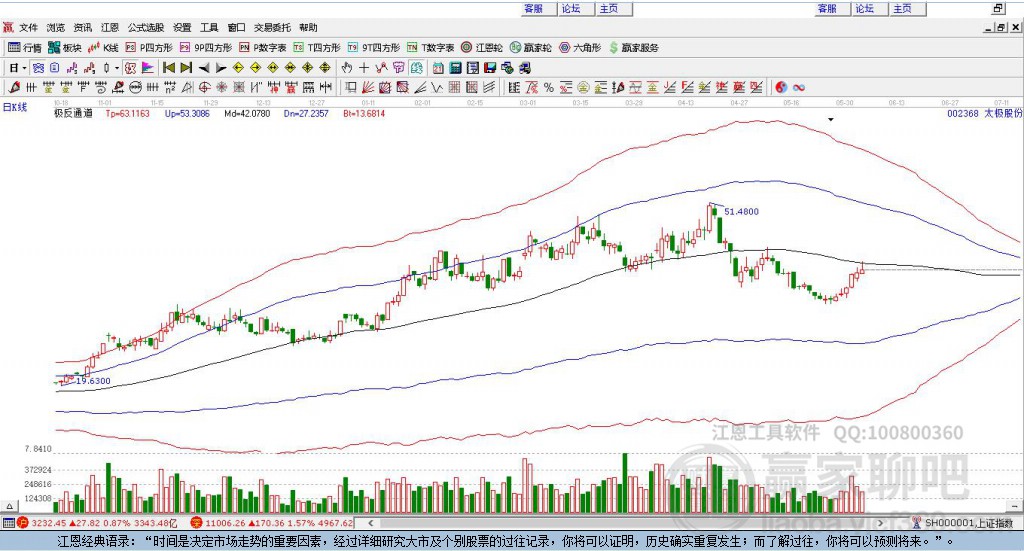1024x551 pixels.
Task: Click the yin-yang icon in toolbar
Action: (x=781, y=87)
